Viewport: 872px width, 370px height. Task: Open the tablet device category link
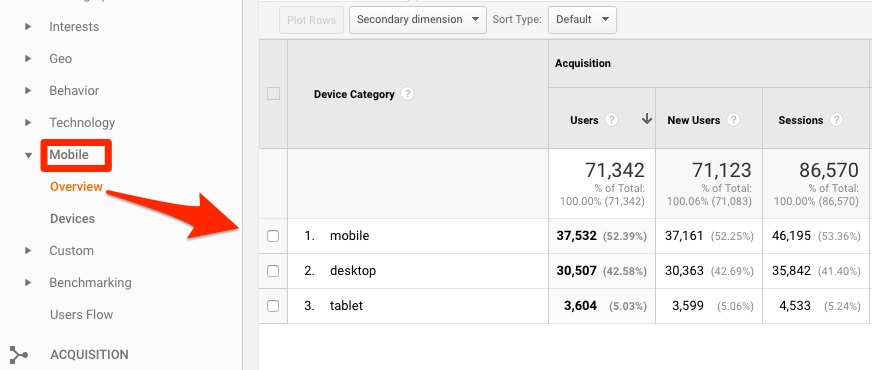(x=346, y=305)
